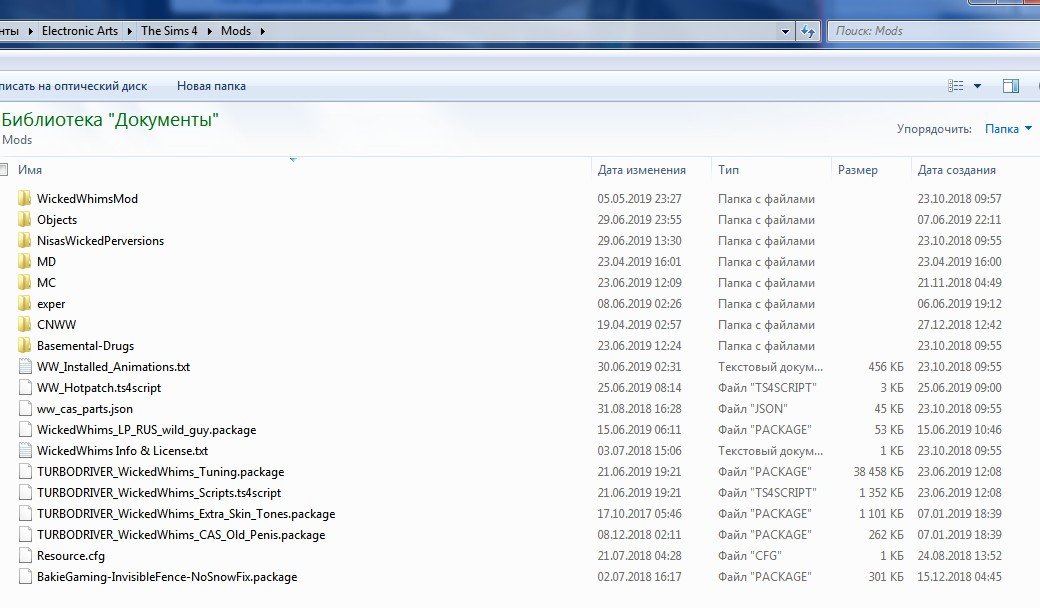Screen dimensions: 1040x608
Task: Click the refresh button beside address bar
Action: click(808, 31)
